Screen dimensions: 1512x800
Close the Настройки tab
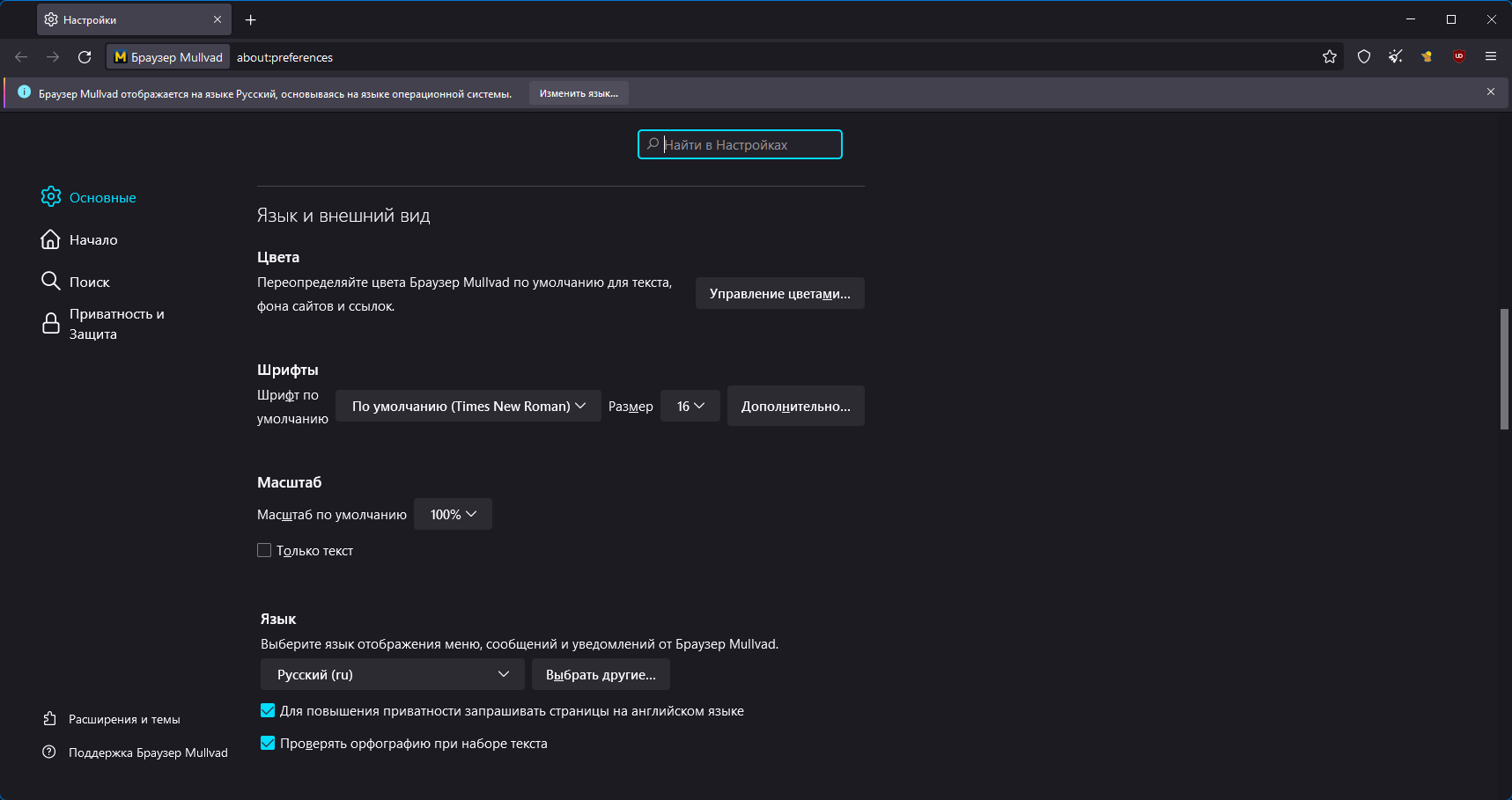(x=218, y=19)
